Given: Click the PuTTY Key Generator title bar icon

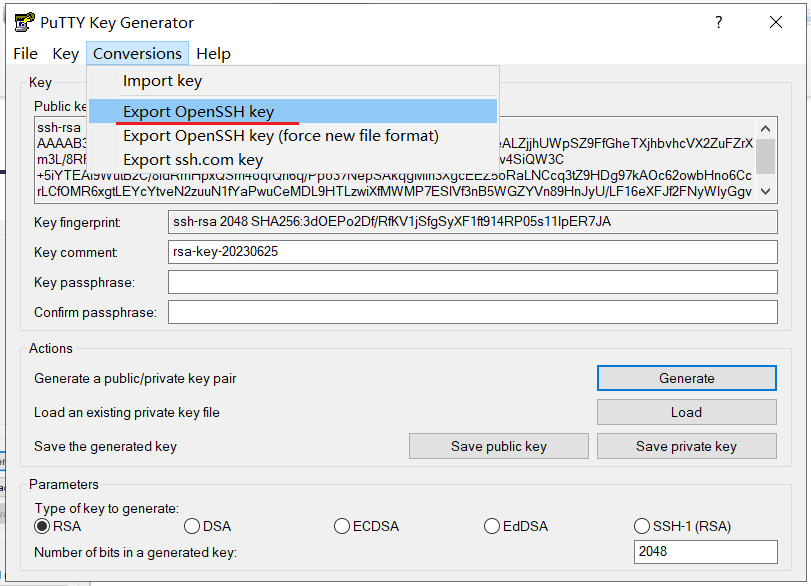Looking at the screenshot, I should click(24, 22).
